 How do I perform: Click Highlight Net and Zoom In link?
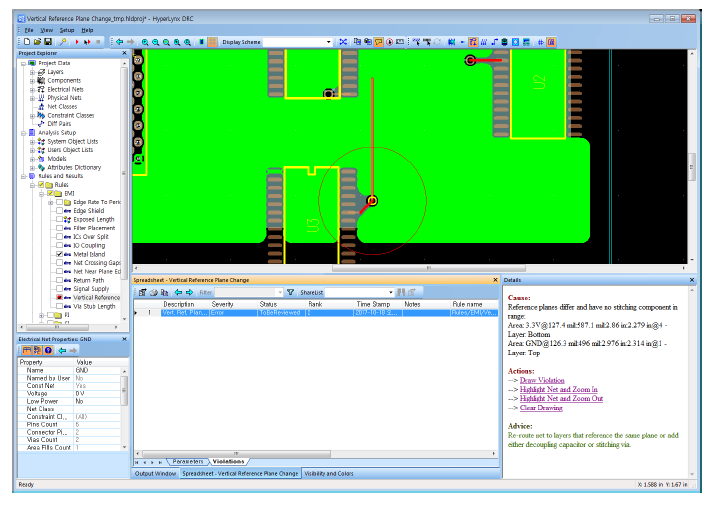coord(557,389)
